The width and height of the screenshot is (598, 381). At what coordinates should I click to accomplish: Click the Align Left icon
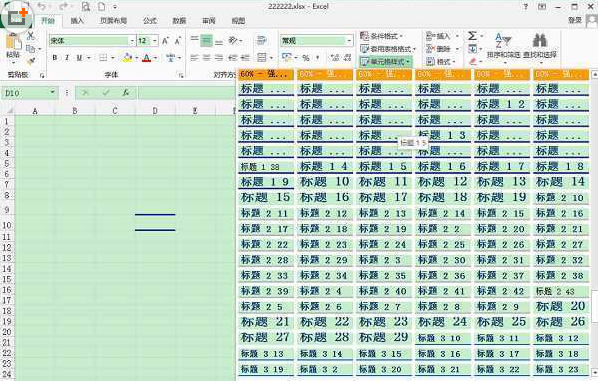[x=195, y=58]
